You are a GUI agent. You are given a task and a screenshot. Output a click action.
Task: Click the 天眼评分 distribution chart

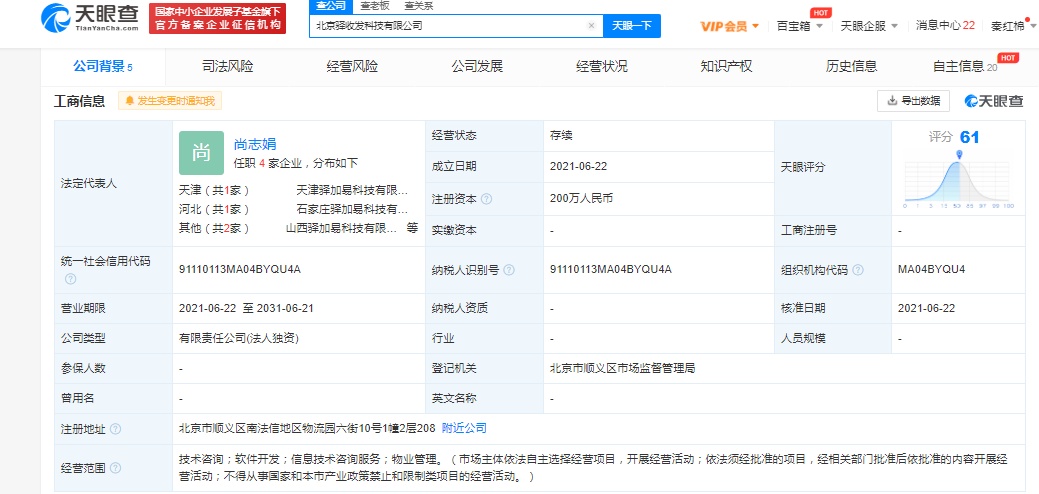pos(958,181)
